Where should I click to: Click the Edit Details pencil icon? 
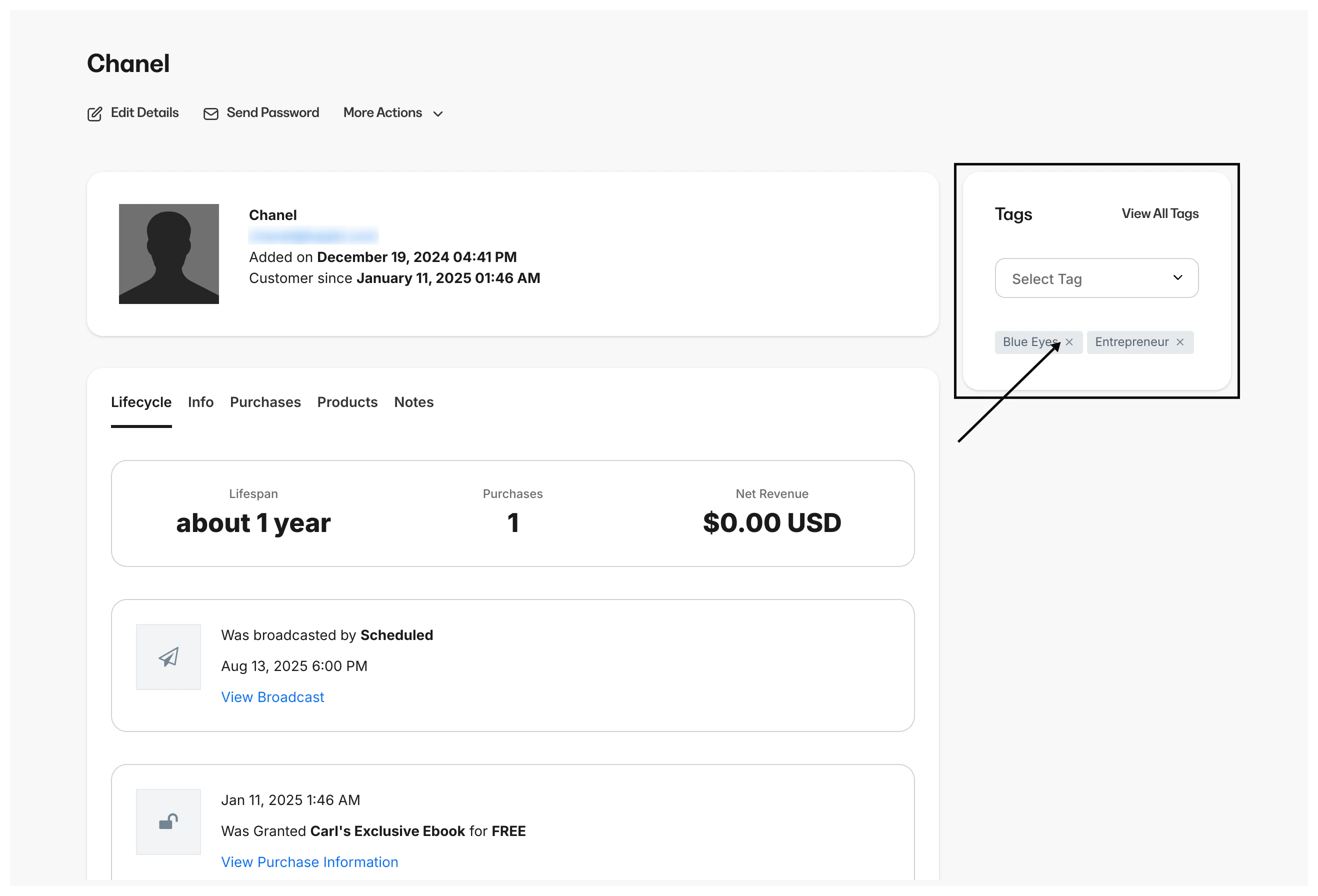coord(94,114)
